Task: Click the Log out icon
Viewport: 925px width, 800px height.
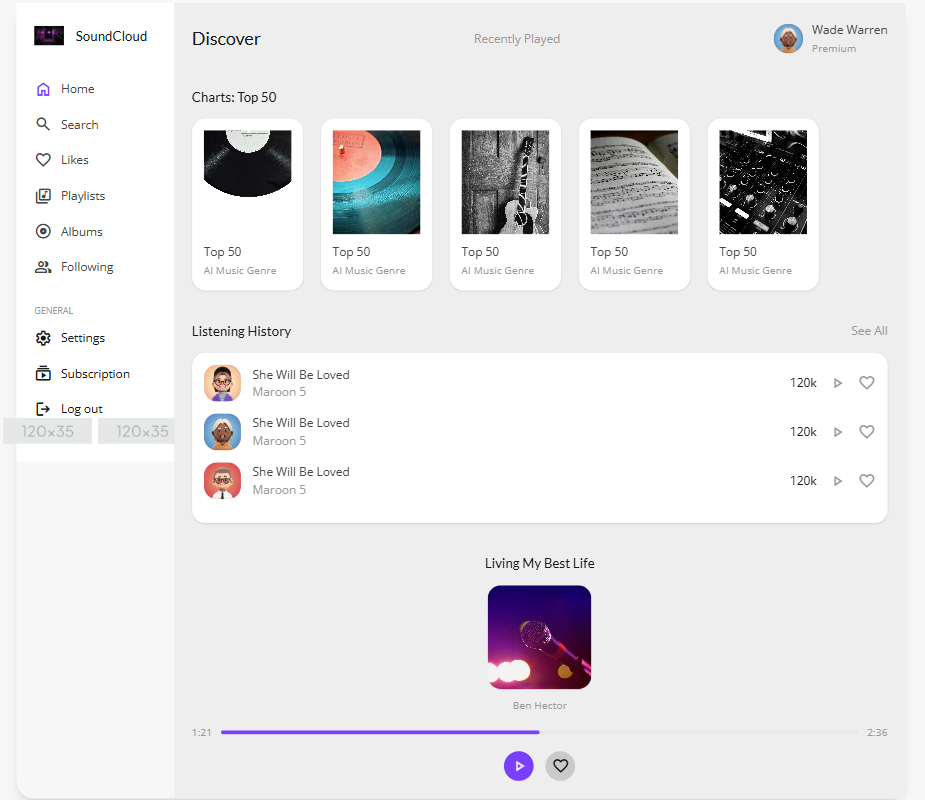Action: [43, 409]
